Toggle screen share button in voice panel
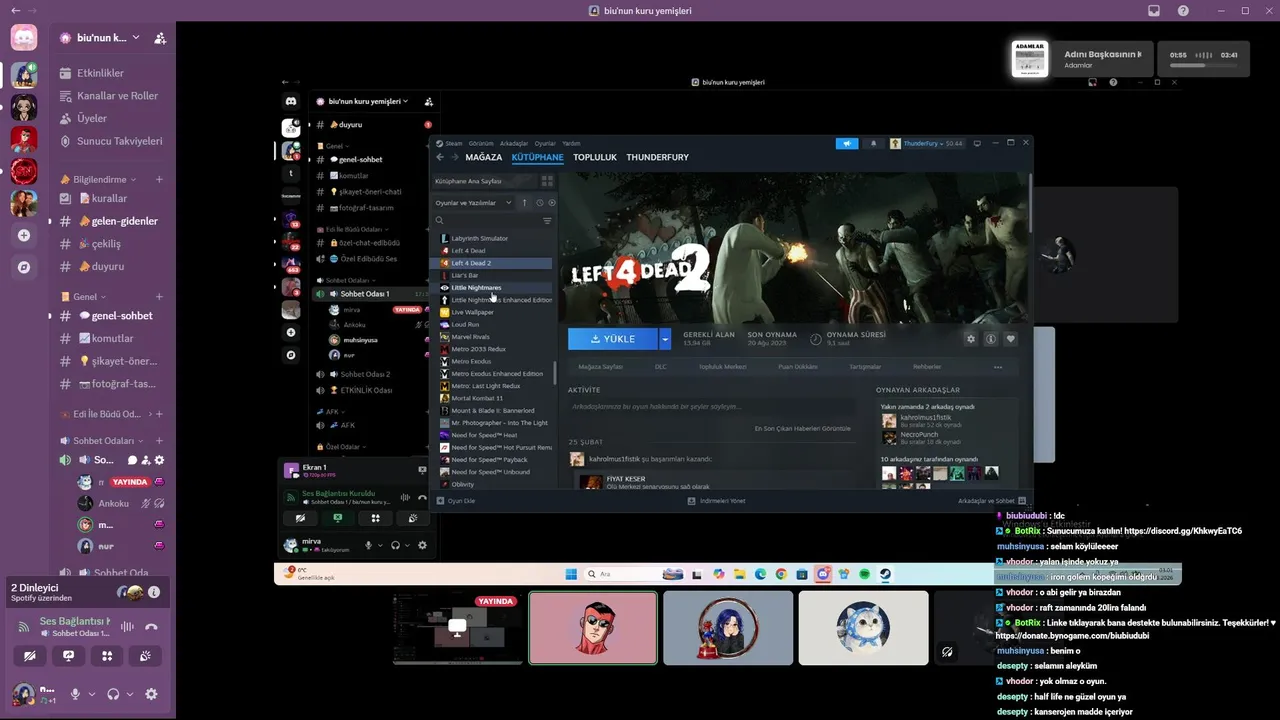The width and height of the screenshot is (1280, 720). click(x=68, y=656)
